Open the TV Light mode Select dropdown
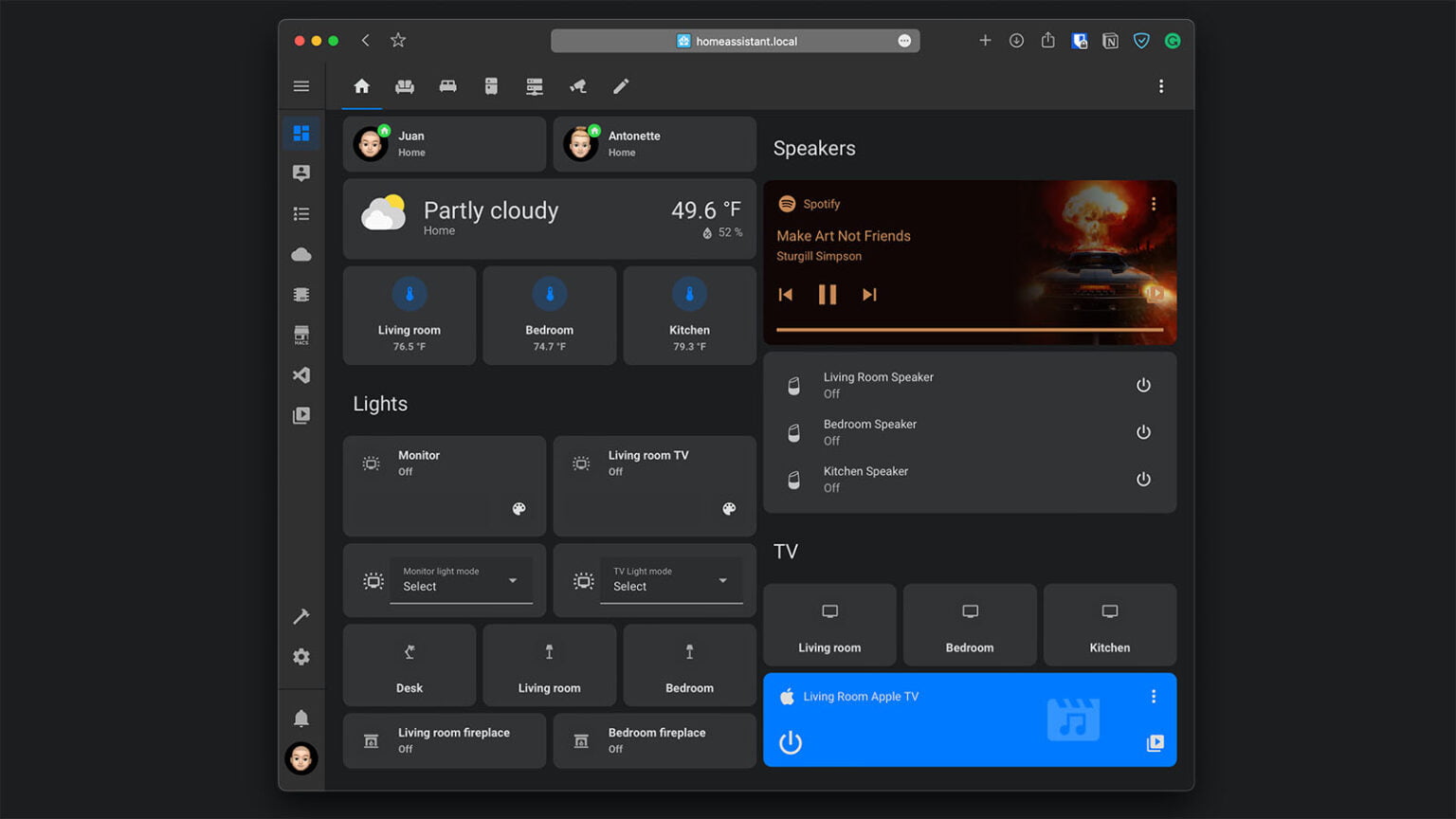This screenshot has height=819, width=1456. pyautogui.click(x=671, y=580)
